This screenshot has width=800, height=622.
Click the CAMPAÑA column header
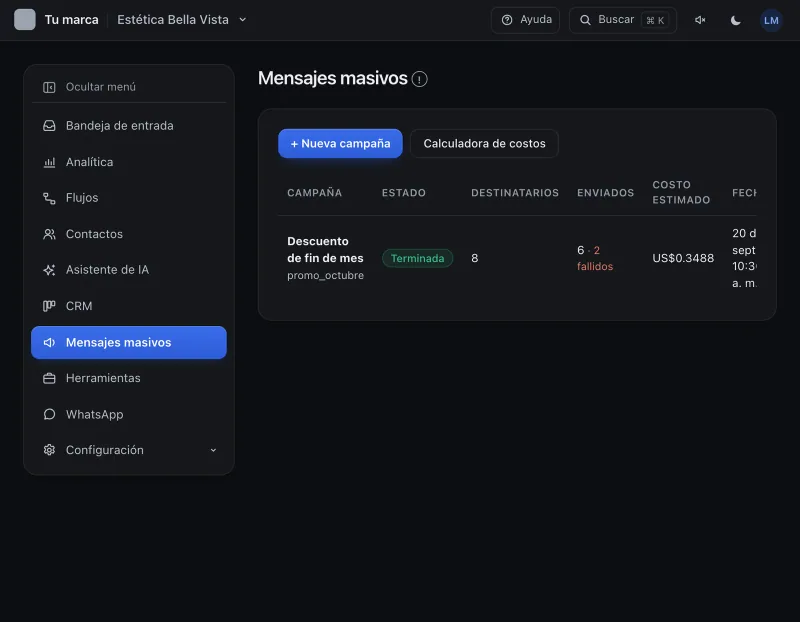coord(314,193)
